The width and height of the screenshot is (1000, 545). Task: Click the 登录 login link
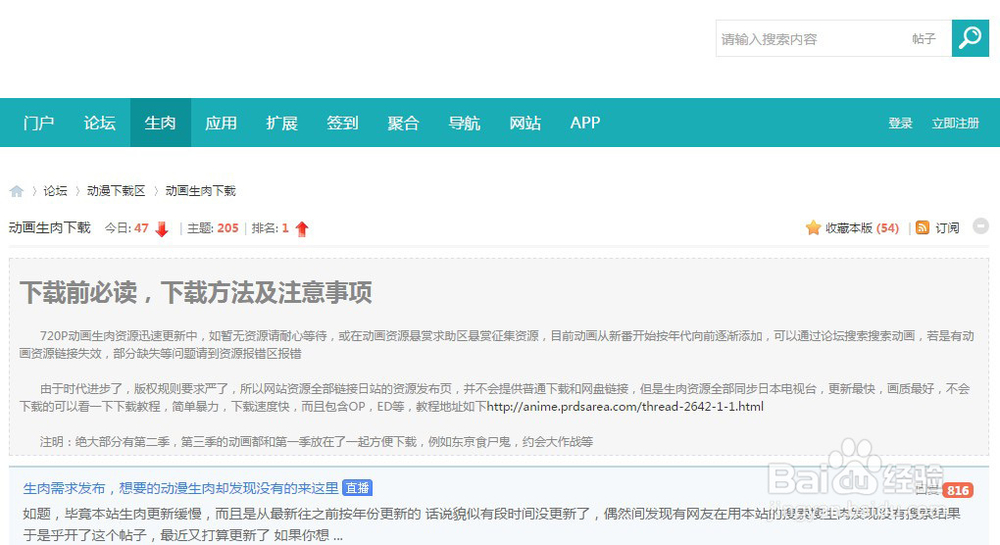tap(901, 123)
